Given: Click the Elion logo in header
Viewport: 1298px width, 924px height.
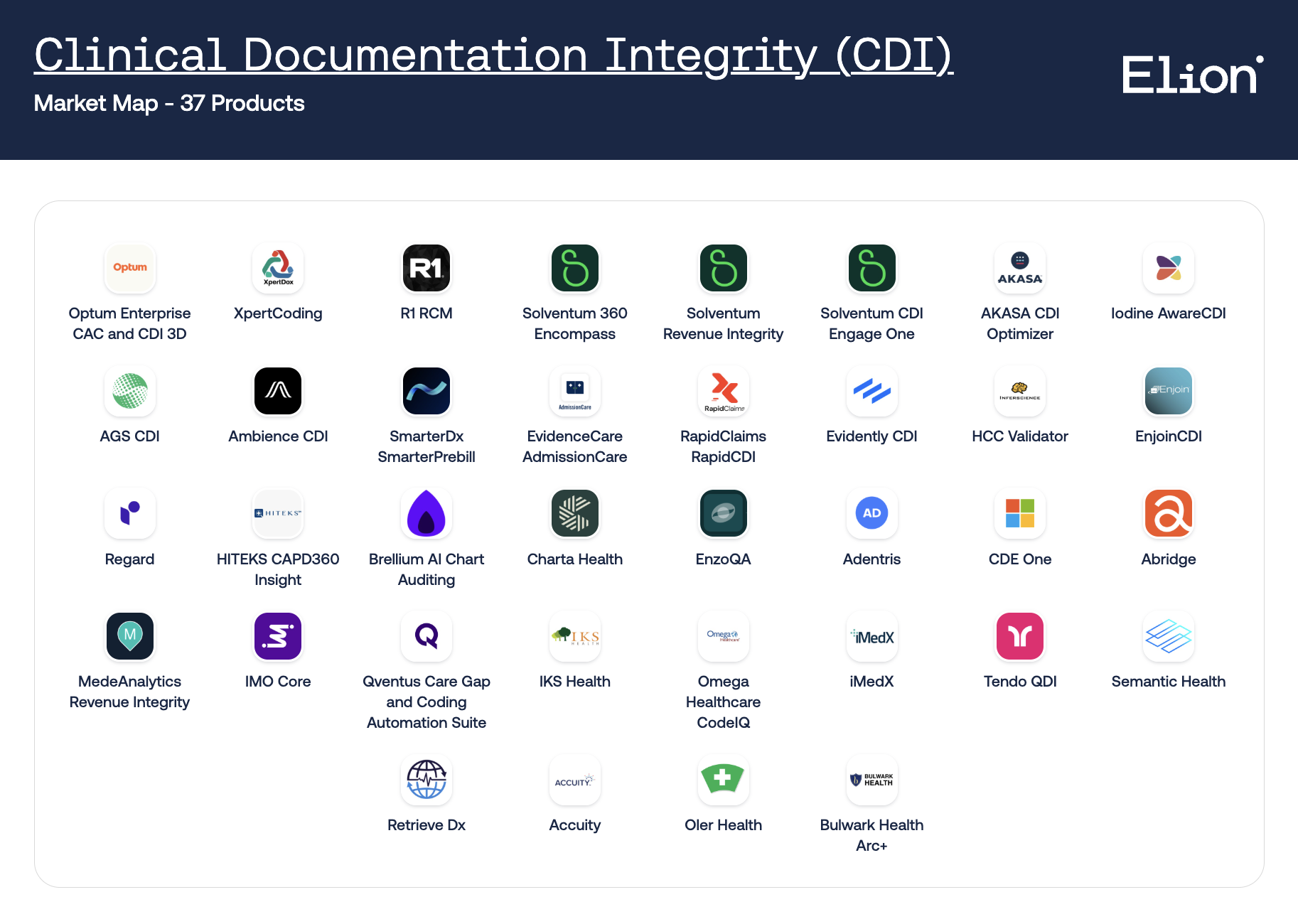Looking at the screenshot, I should [x=1193, y=75].
